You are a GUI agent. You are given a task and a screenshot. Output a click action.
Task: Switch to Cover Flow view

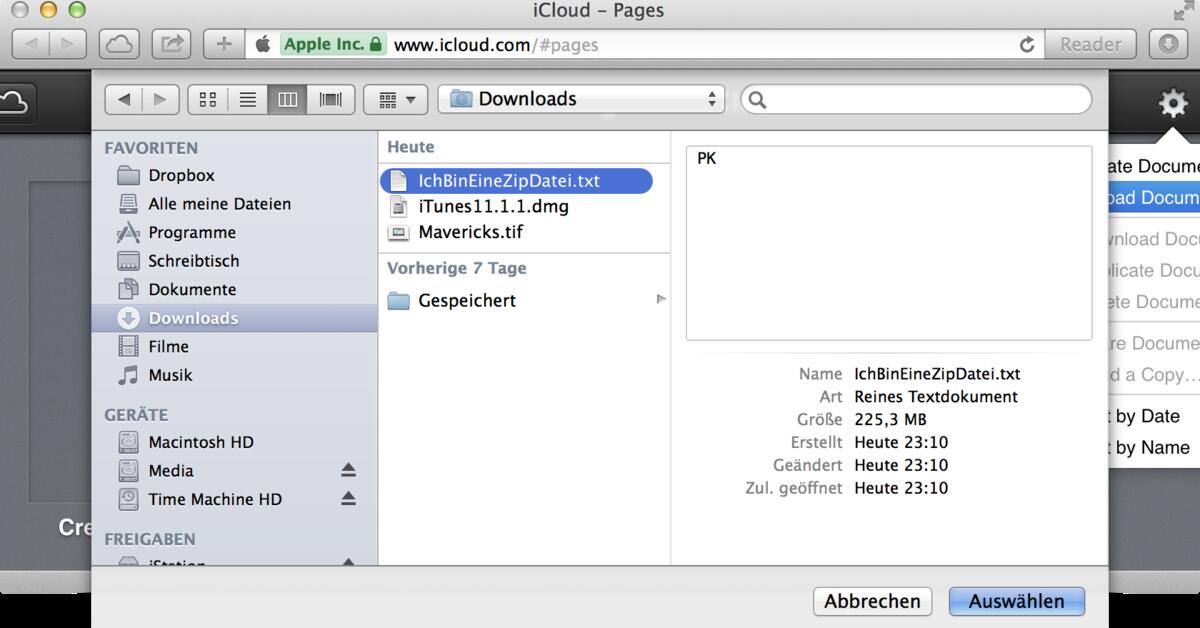click(x=330, y=99)
